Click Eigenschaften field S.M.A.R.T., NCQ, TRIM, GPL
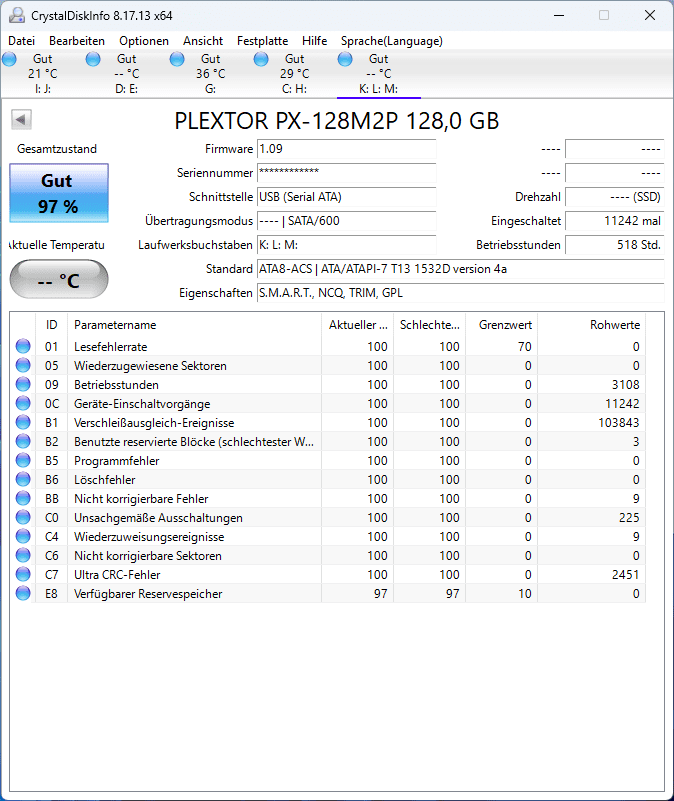Image resolution: width=674 pixels, height=801 pixels. pyautogui.click(x=460, y=293)
